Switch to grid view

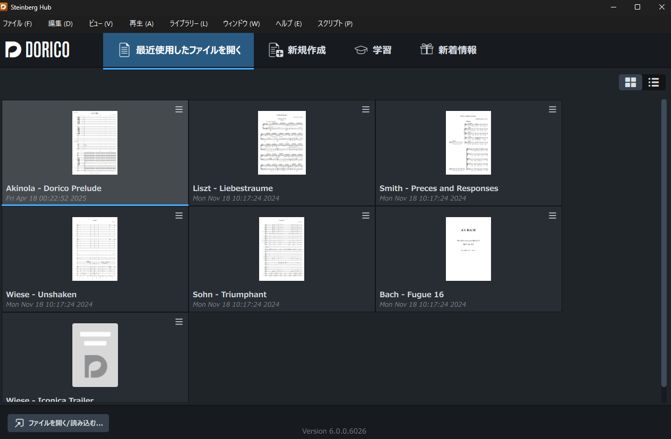[x=630, y=82]
